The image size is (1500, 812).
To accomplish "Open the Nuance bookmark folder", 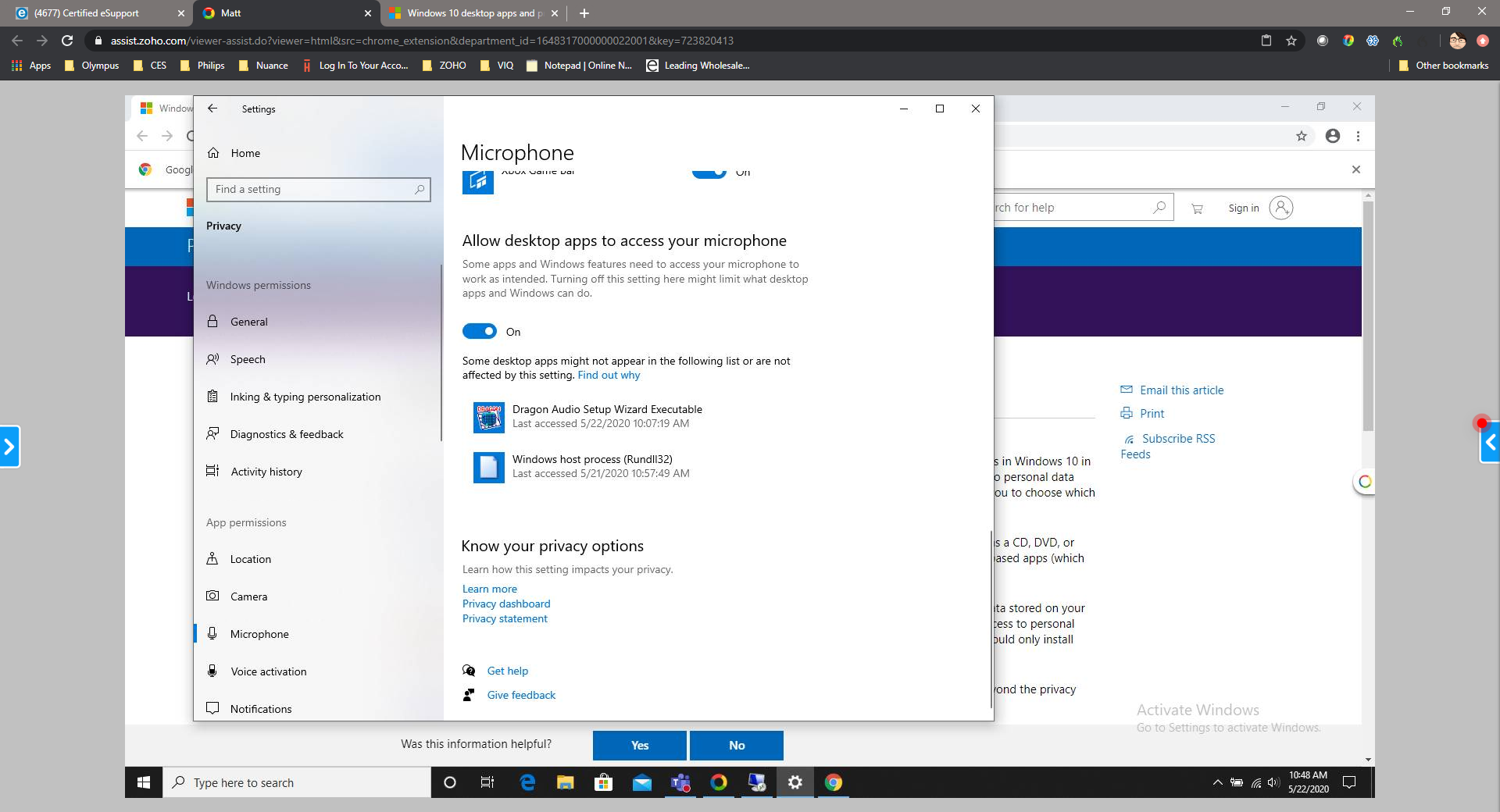I will click(x=263, y=66).
